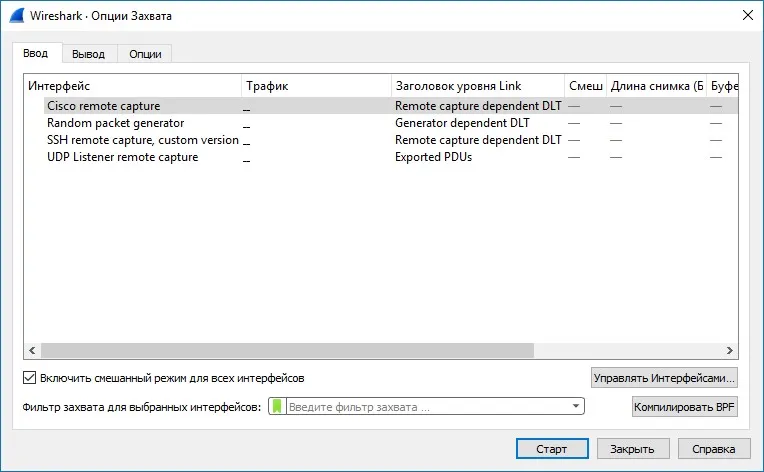This screenshot has width=764, height=472.
Task: Click the Закрыть button
Action: (x=632, y=449)
